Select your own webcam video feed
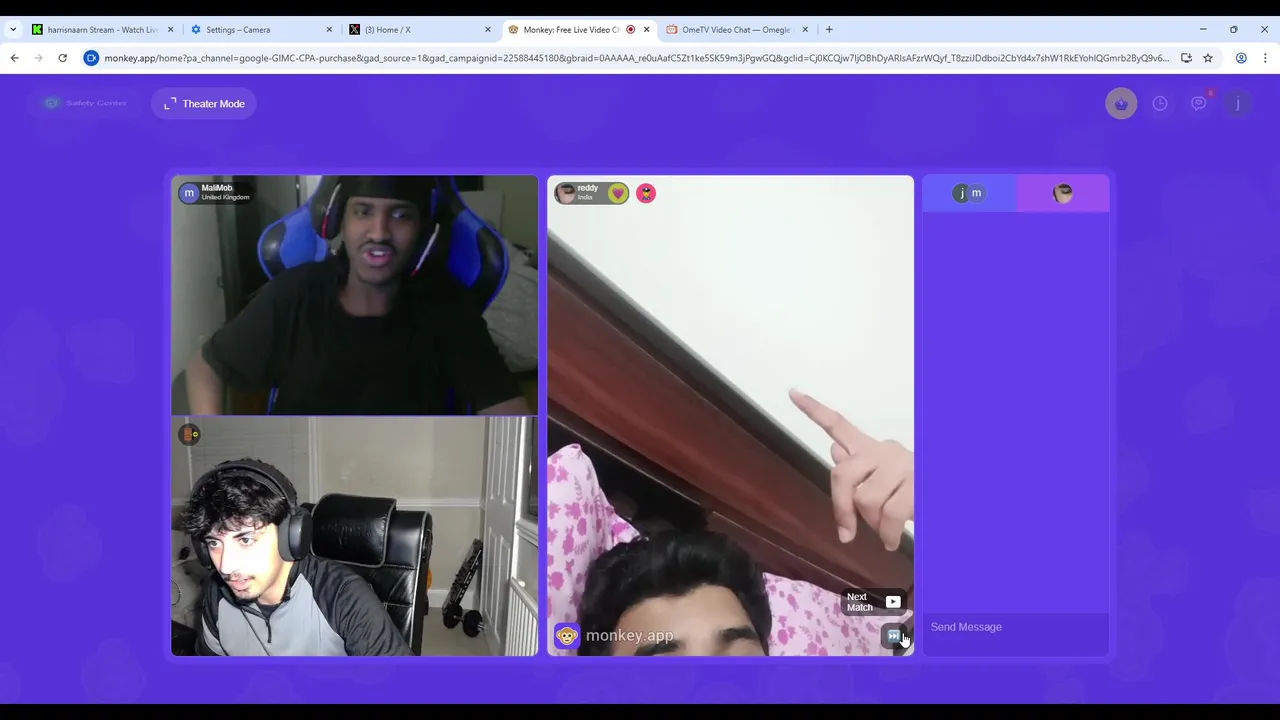Screen dimensions: 1280x720 [354, 536]
